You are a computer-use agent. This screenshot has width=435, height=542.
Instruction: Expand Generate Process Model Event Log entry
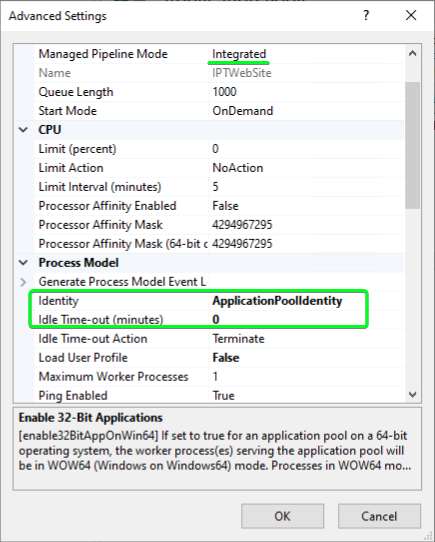point(23,282)
